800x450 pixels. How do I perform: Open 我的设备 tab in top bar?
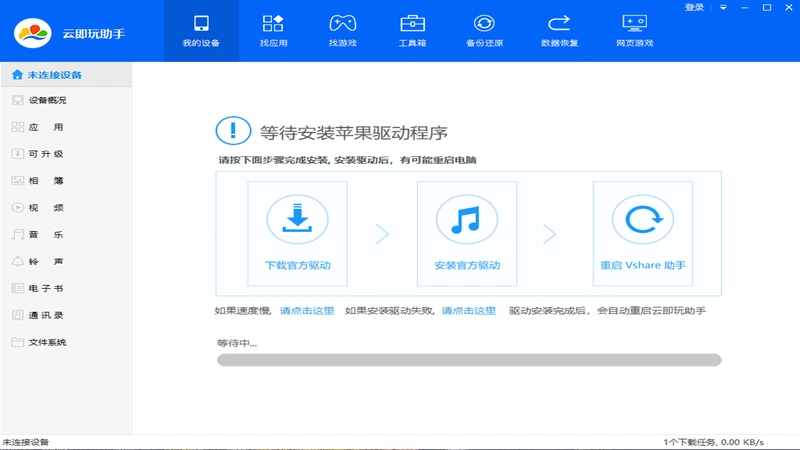pos(201,31)
